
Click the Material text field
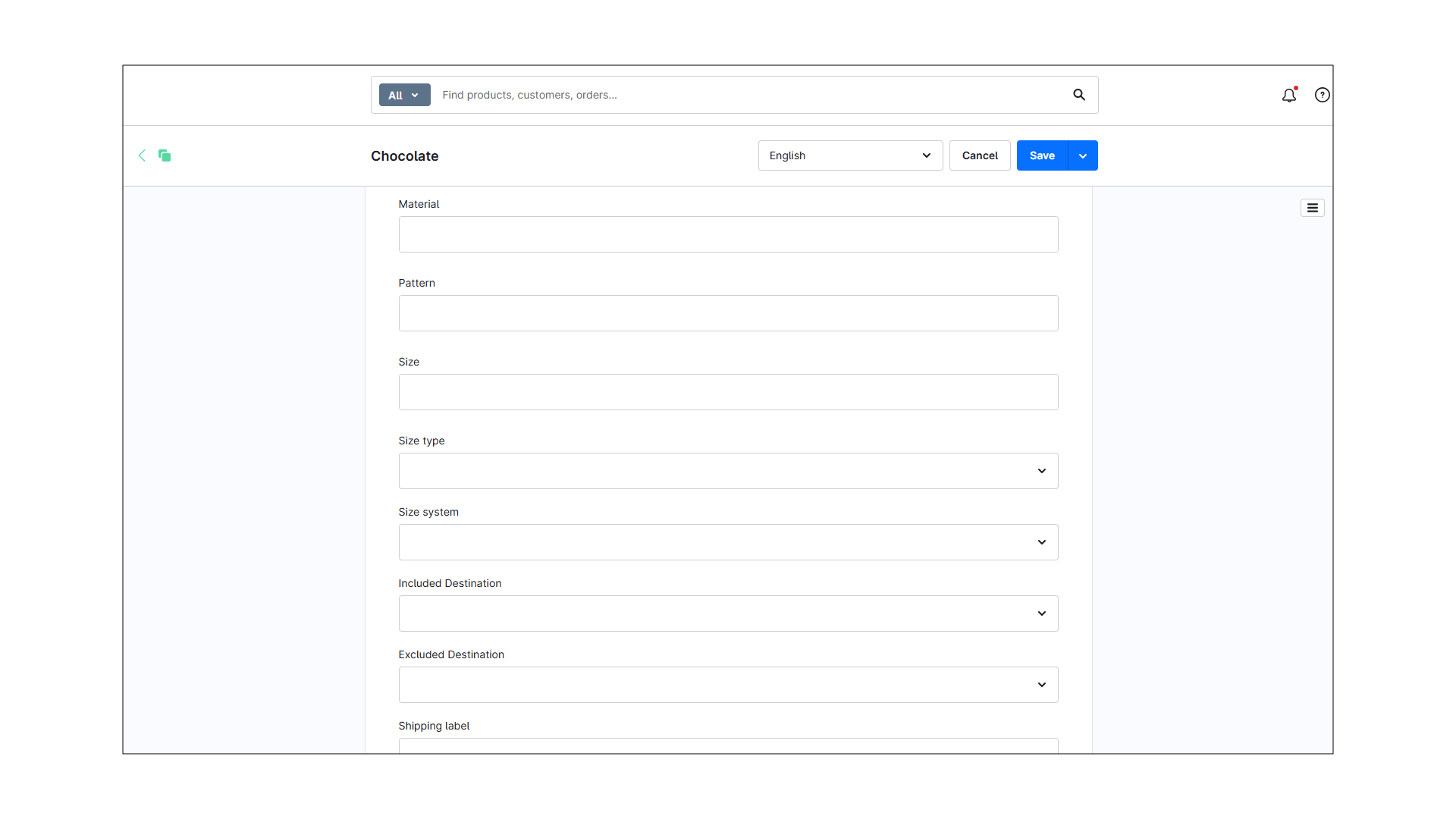coord(728,234)
